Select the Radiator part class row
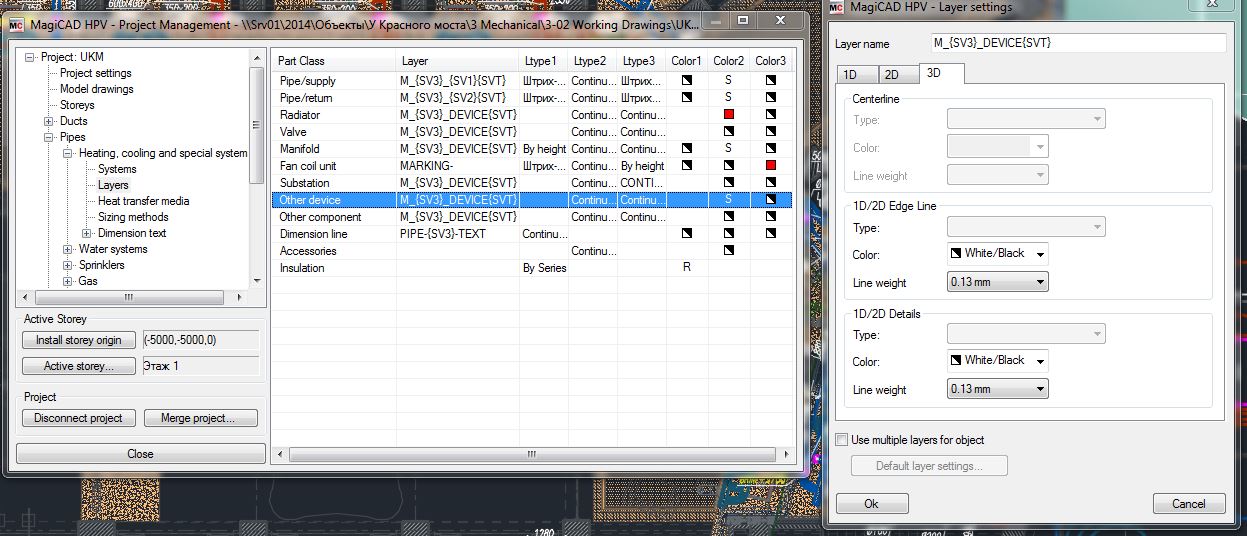The width and height of the screenshot is (1247, 536). (x=532, y=115)
